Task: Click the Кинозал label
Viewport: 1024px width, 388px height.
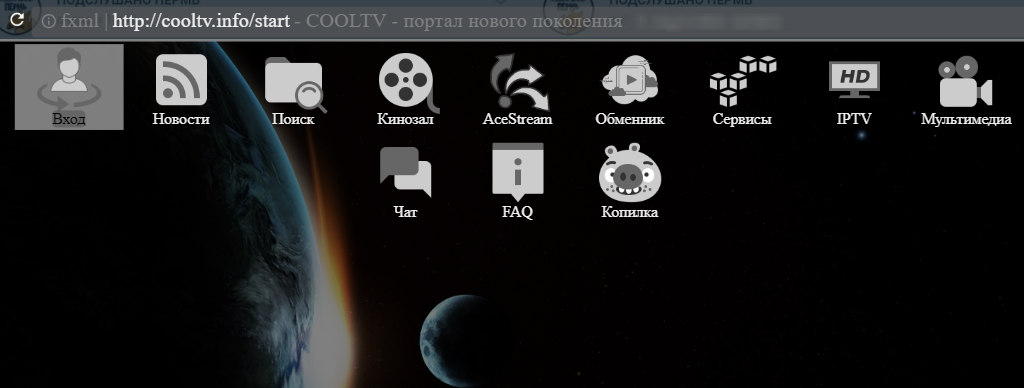Action: pyautogui.click(x=406, y=119)
